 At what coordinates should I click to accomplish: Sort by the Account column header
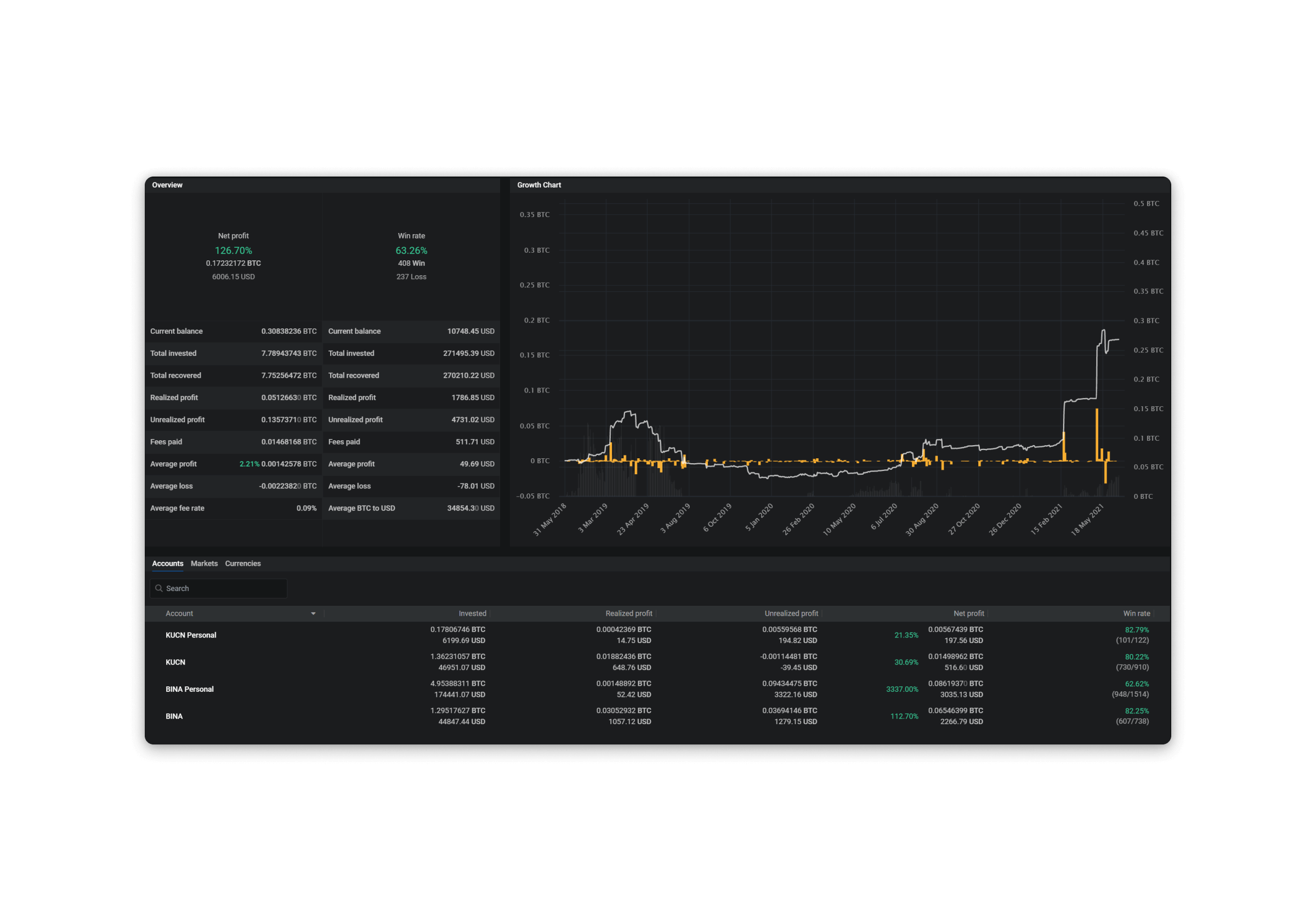179,613
